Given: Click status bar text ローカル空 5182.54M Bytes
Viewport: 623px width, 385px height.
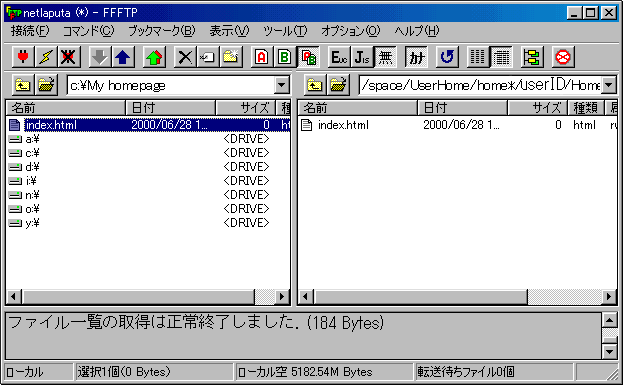Looking at the screenshot, I should [305, 372].
